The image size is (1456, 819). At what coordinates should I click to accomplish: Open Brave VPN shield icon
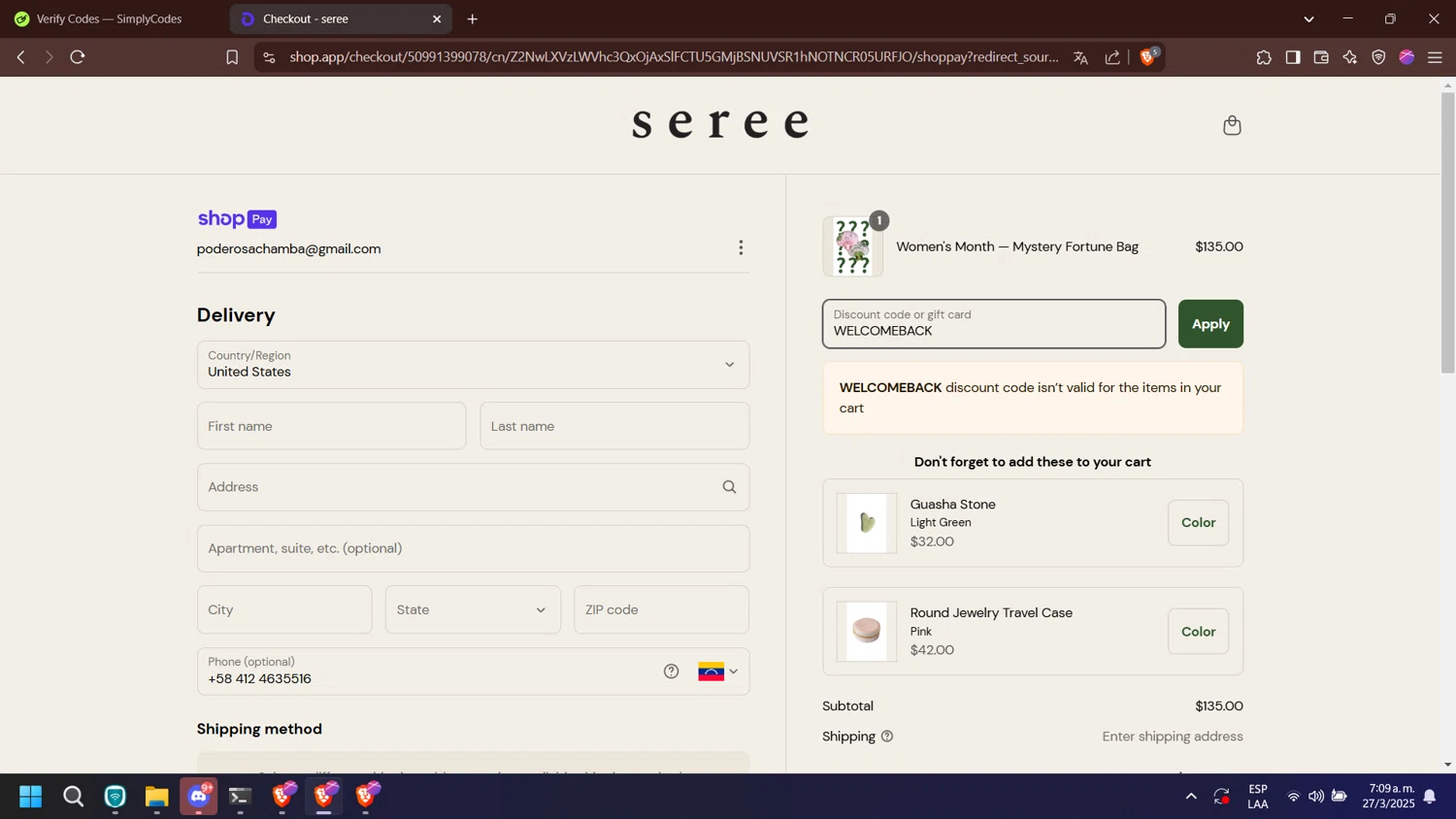[1378, 57]
